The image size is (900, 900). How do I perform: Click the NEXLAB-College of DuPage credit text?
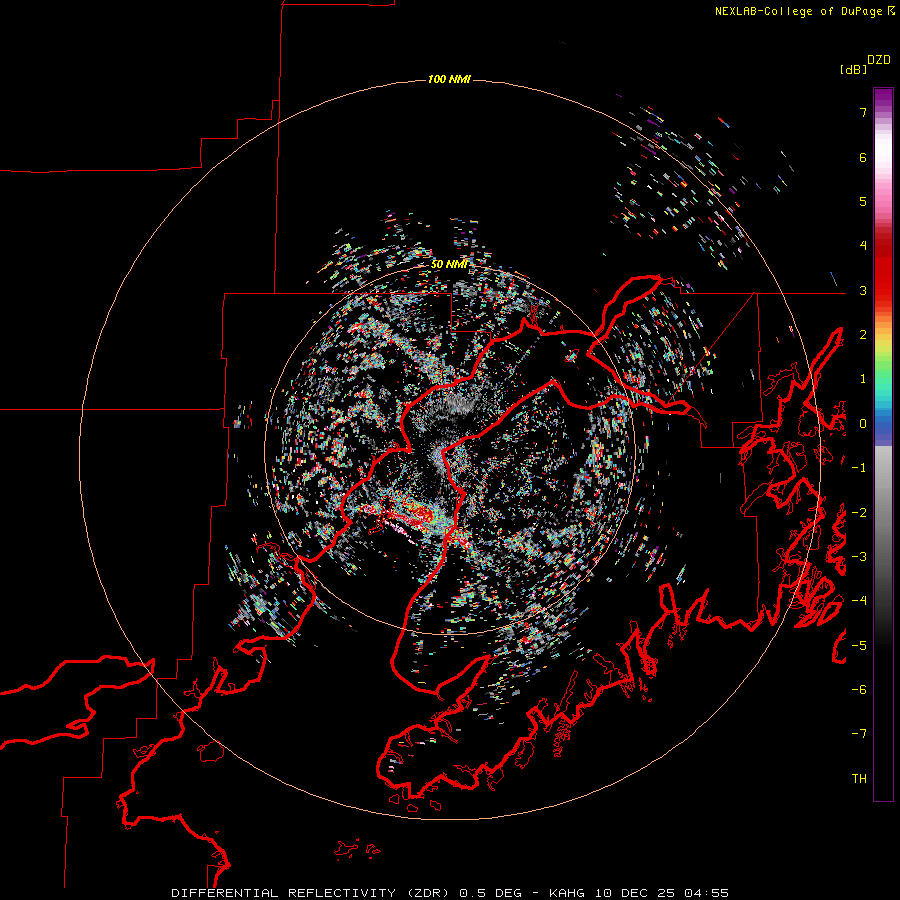coord(798,11)
